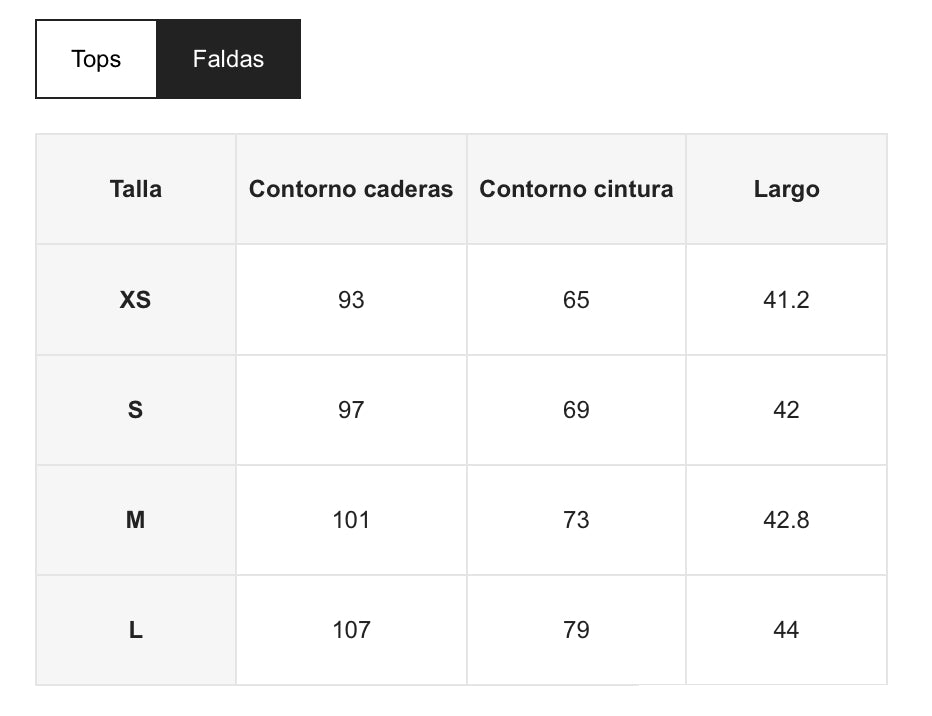This screenshot has height=716, width=932.
Task: Click the Contorno caderas column header
Action: coord(351,189)
